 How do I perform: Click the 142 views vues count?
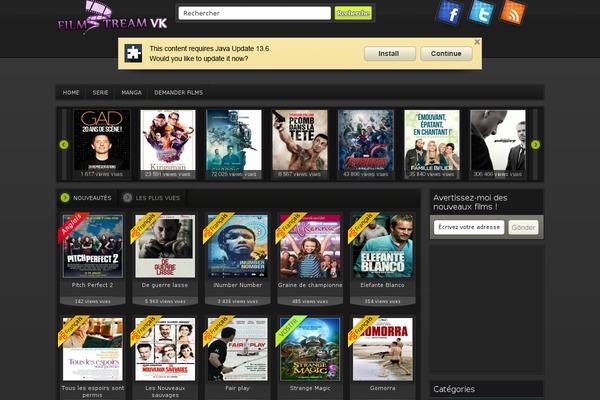(92, 301)
